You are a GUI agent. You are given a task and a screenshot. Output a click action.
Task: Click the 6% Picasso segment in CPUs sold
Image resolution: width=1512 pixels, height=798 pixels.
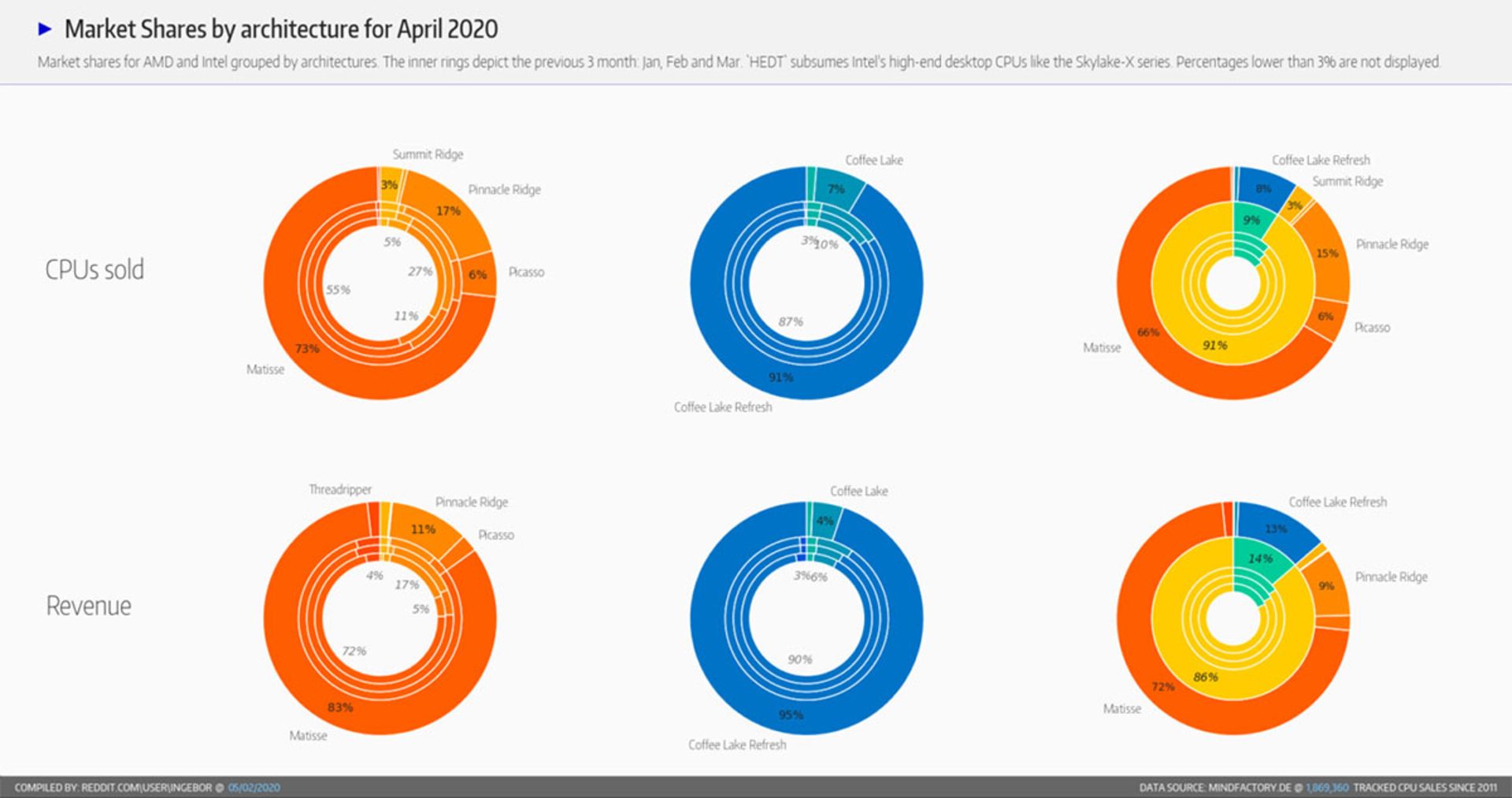[x=478, y=275]
